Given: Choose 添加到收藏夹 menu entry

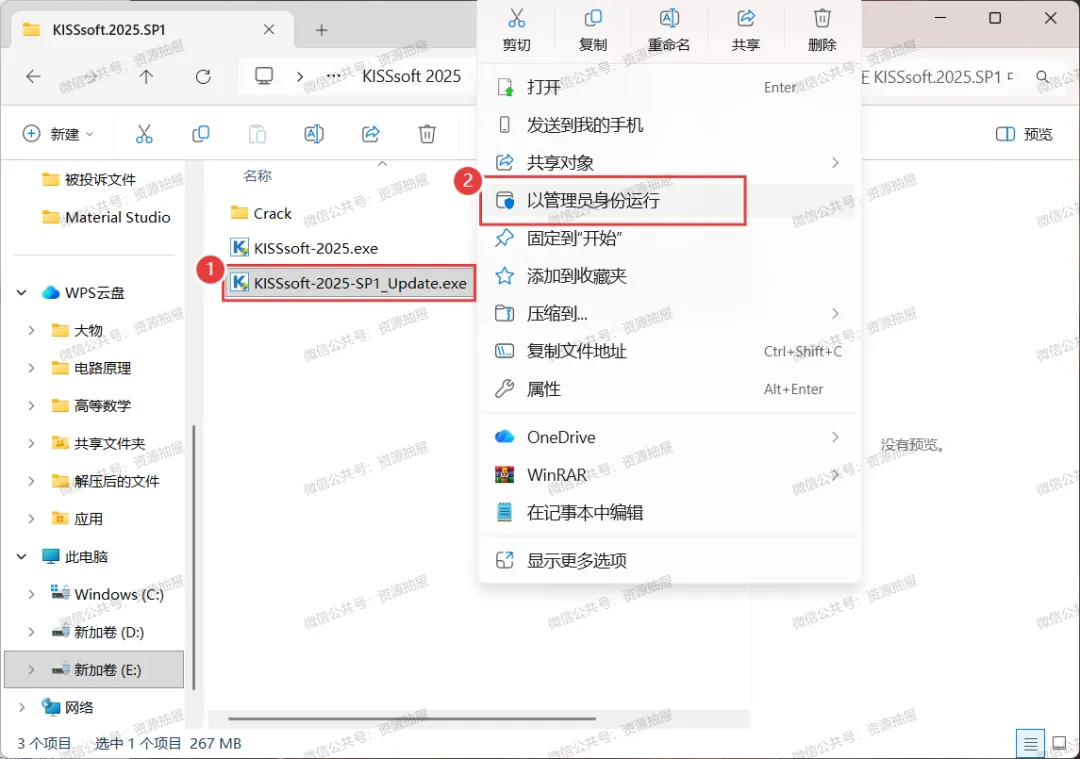Looking at the screenshot, I should click(x=669, y=276).
